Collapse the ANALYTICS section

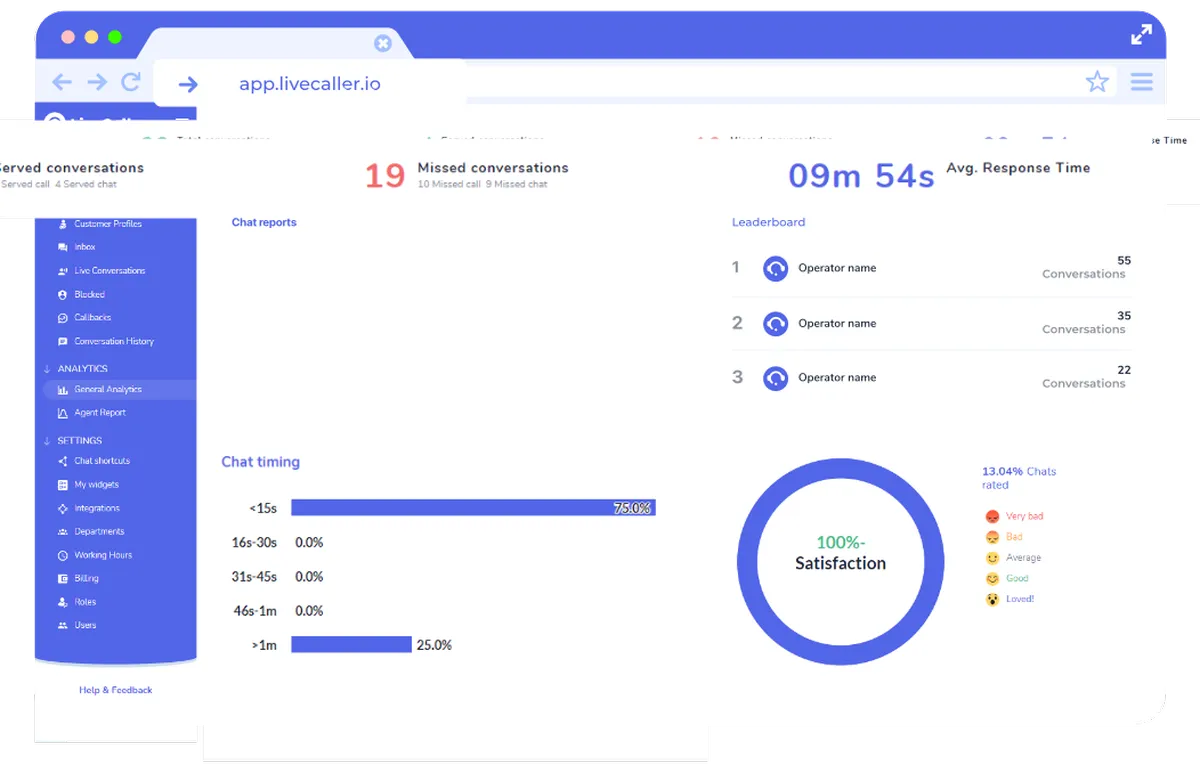pos(75,369)
